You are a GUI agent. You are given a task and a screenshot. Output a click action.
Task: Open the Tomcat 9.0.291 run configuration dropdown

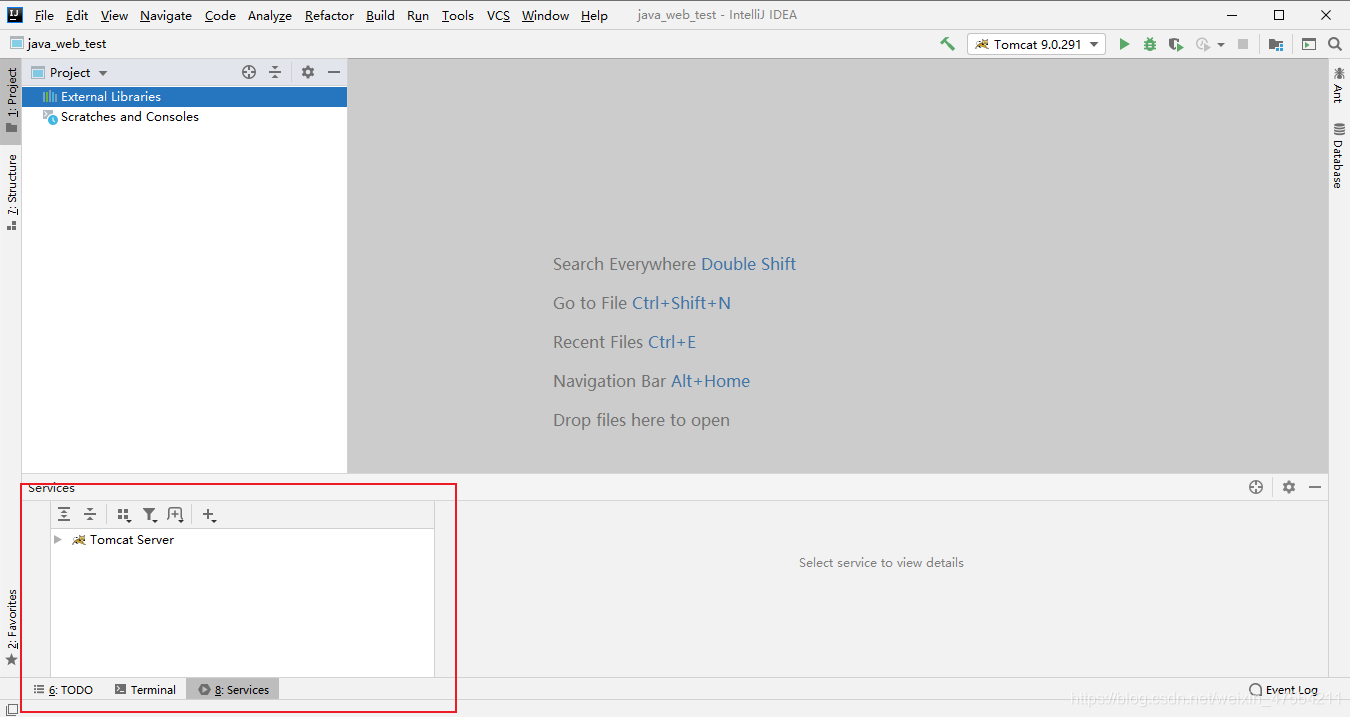(1036, 44)
